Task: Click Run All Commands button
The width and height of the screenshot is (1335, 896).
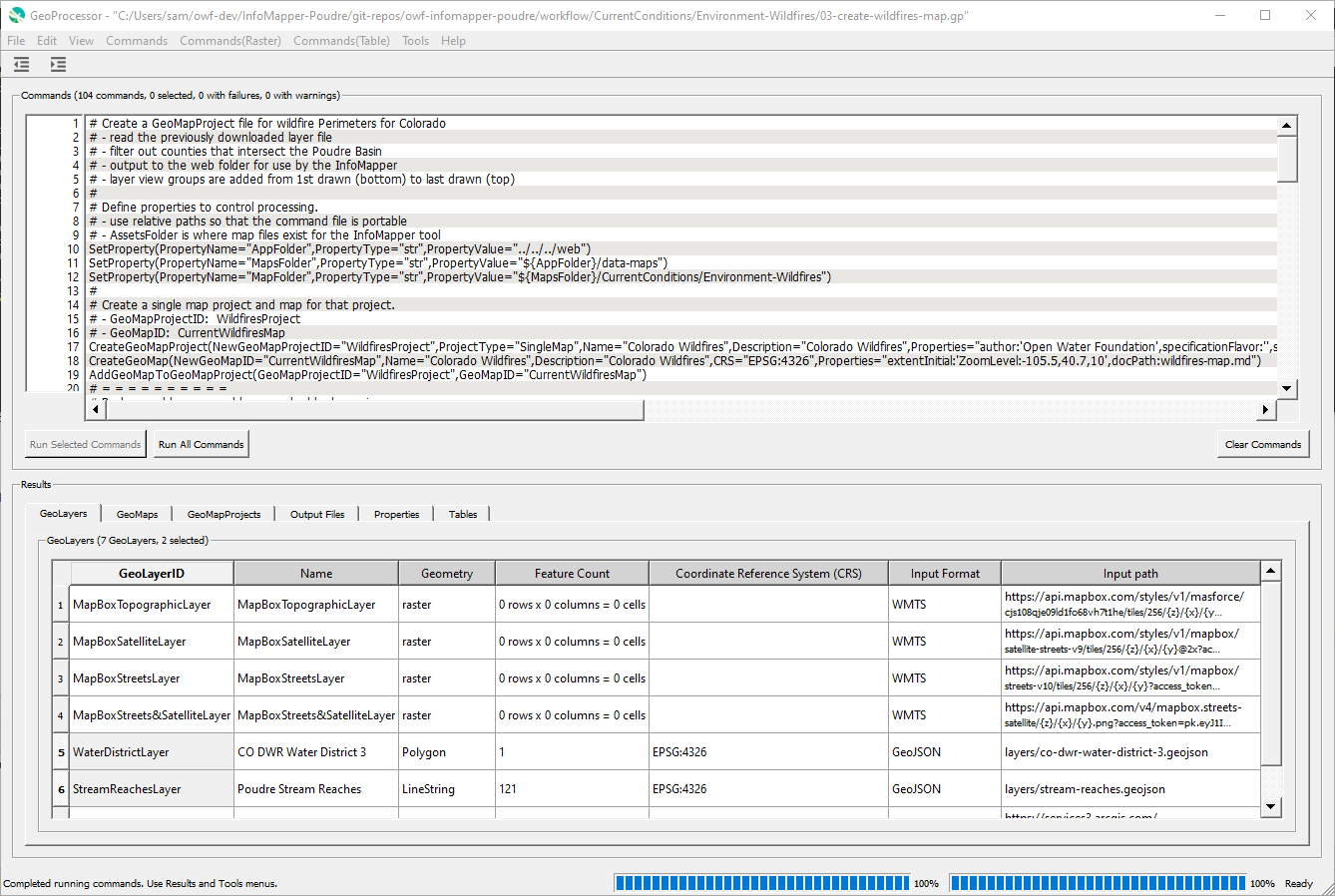Action: pyautogui.click(x=201, y=444)
